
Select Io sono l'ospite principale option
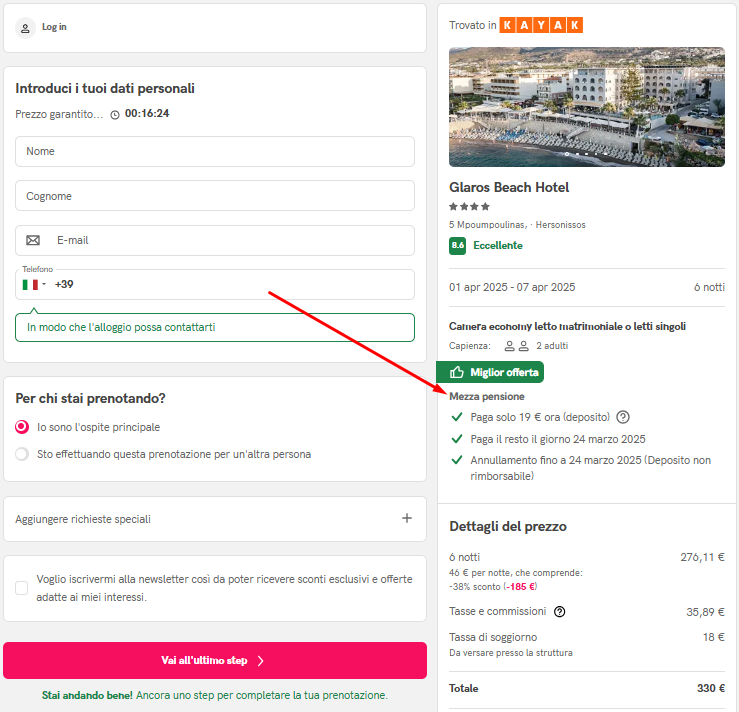pos(22,427)
